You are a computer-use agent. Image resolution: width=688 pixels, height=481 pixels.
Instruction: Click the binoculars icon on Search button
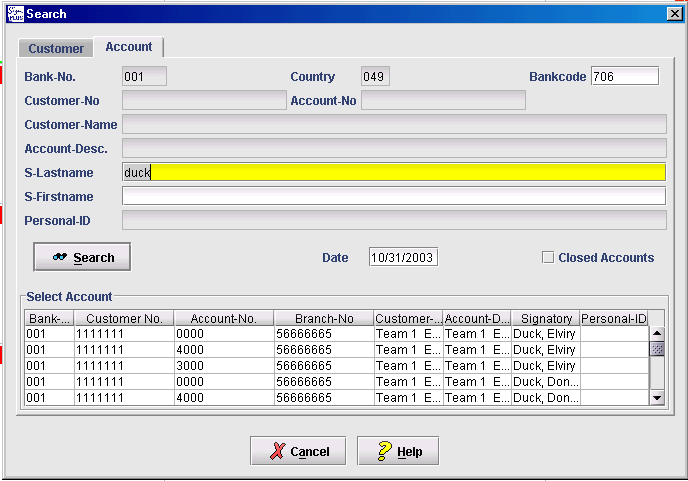click(60, 257)
